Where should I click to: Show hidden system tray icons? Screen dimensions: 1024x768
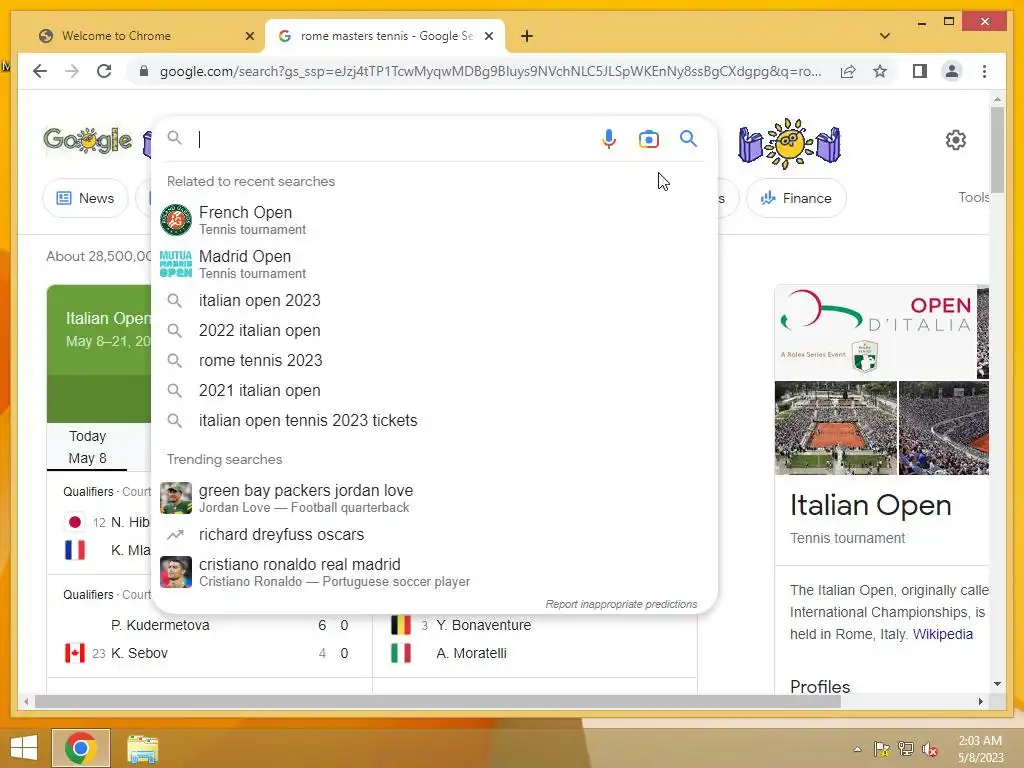(857, 749)
